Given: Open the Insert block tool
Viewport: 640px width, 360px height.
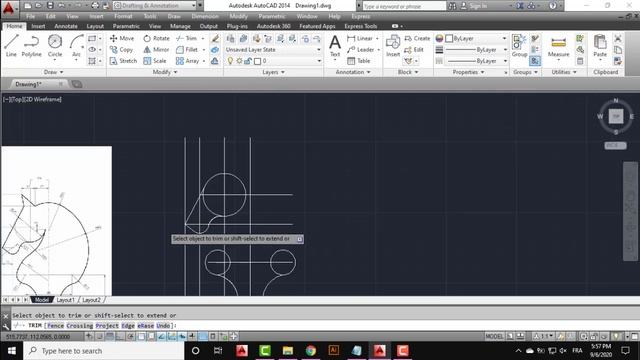Looking at the screenshot, I should tap(393, 46).
